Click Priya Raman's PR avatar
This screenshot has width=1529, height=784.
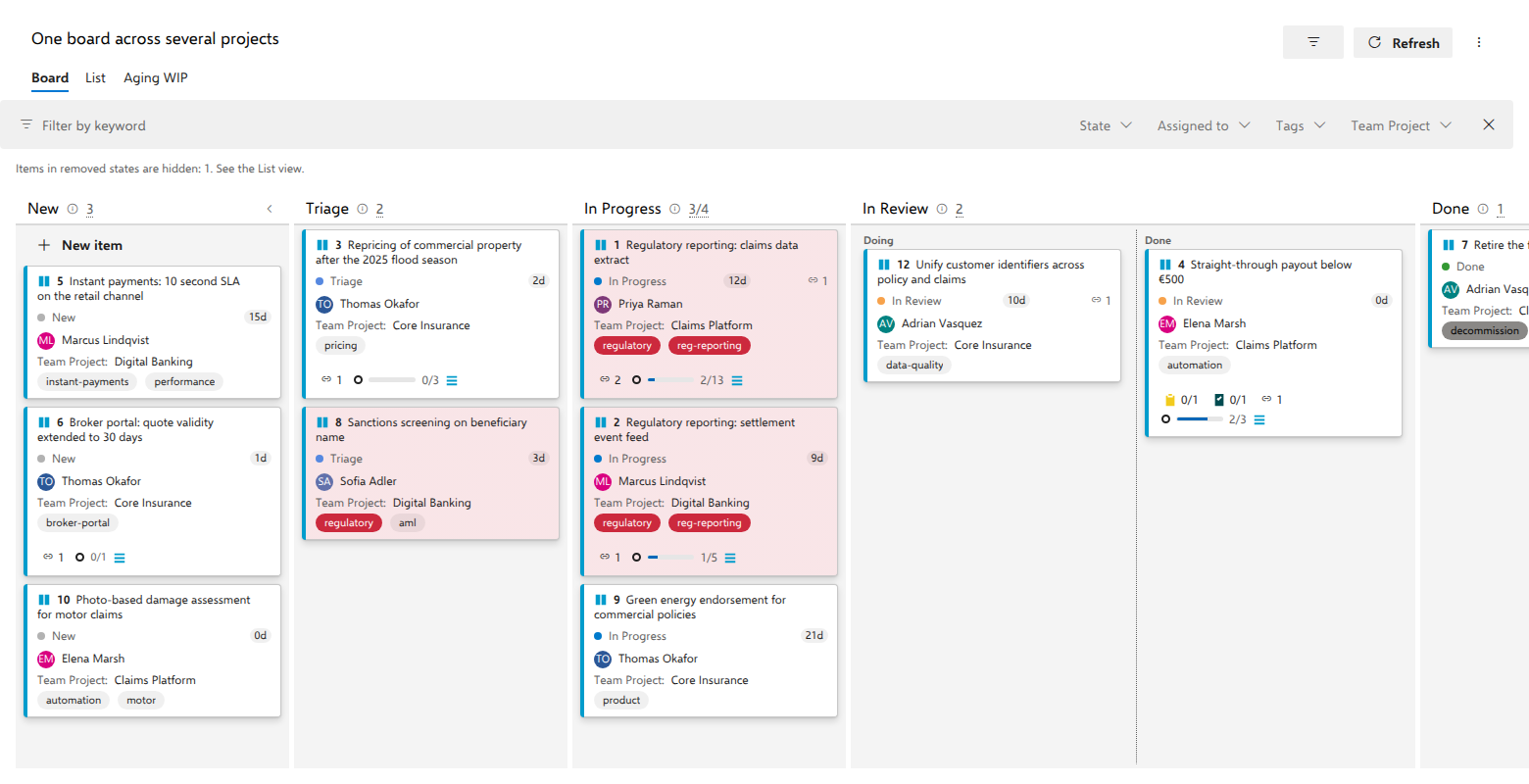pos(603,304)
